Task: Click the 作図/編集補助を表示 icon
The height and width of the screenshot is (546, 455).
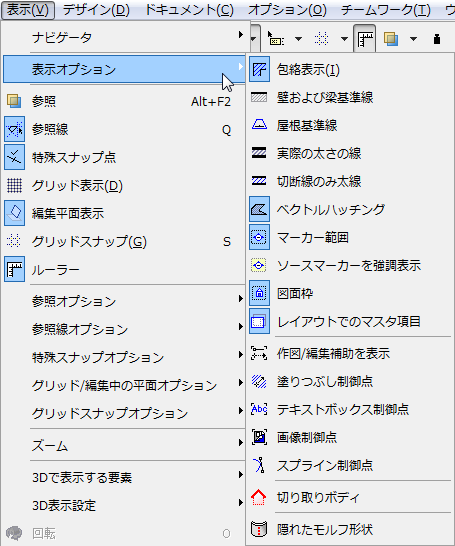Action: [259, 353]
